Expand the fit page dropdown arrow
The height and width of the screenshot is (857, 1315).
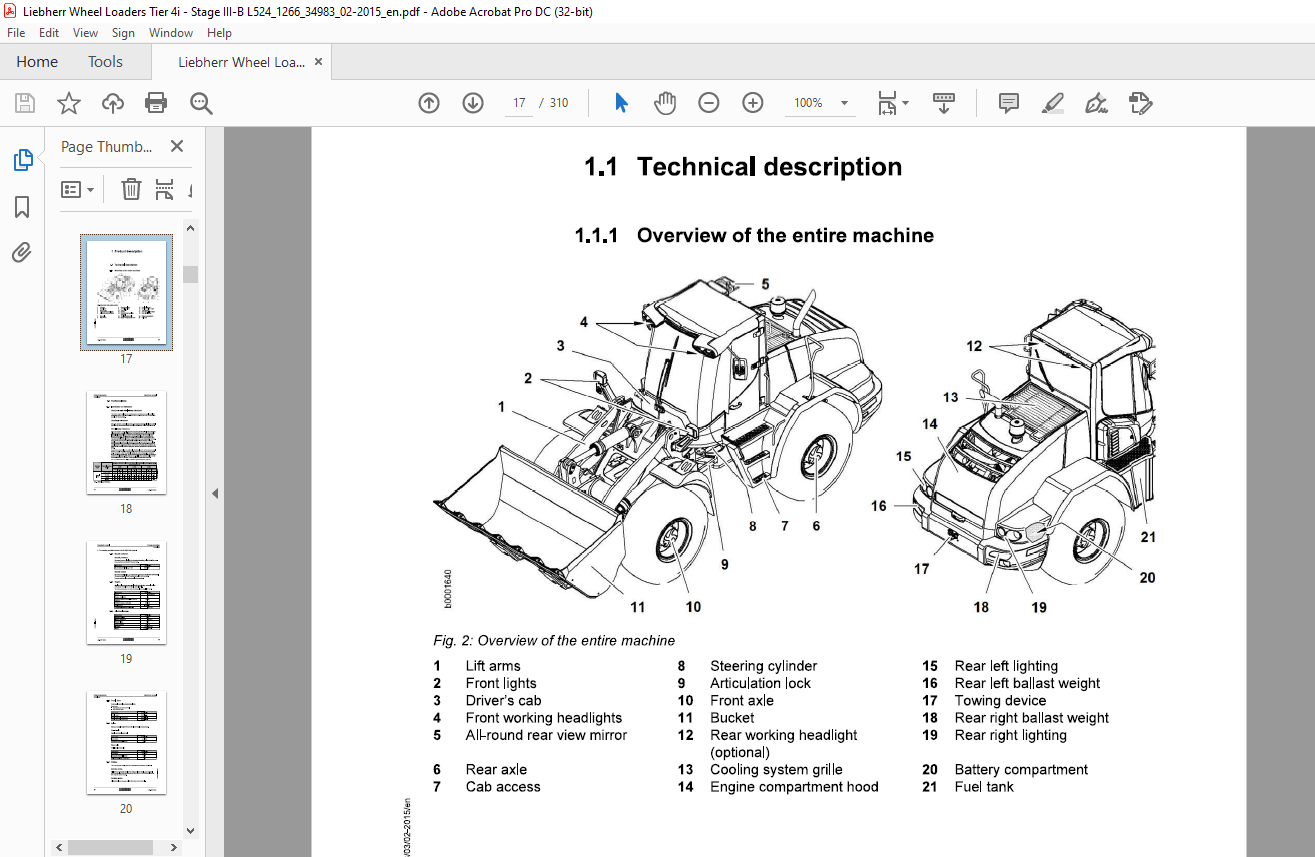906,103
